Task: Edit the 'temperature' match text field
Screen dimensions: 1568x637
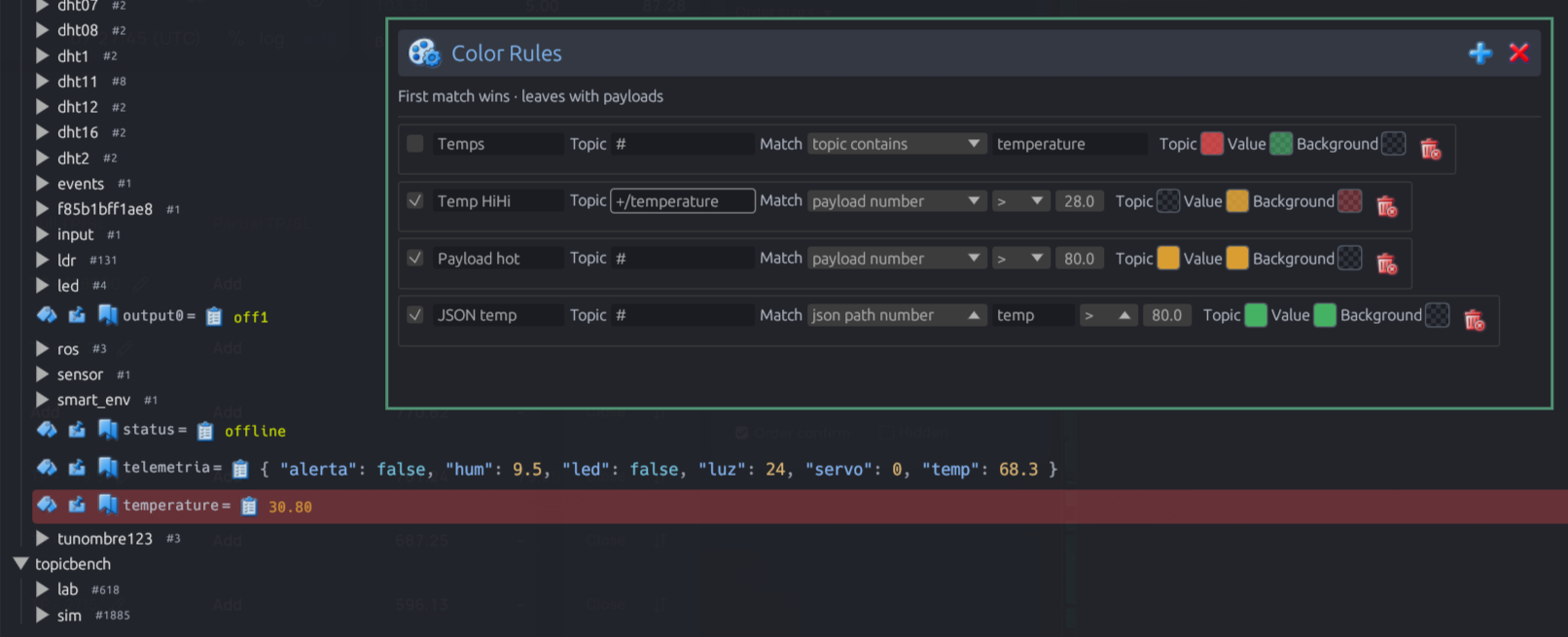Action: point(1069,144)
